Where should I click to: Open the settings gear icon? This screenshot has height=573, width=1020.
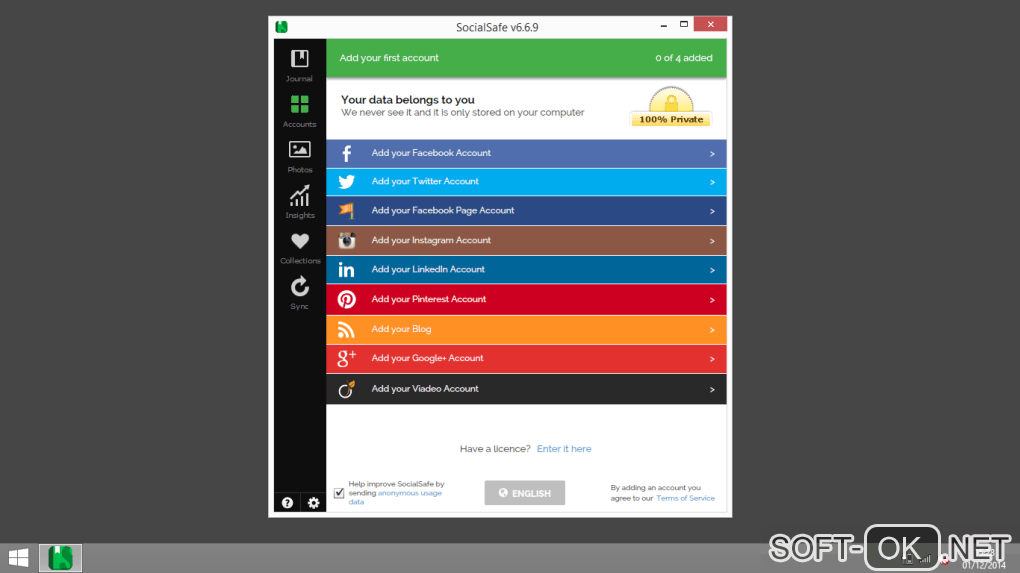coord(314,503)
